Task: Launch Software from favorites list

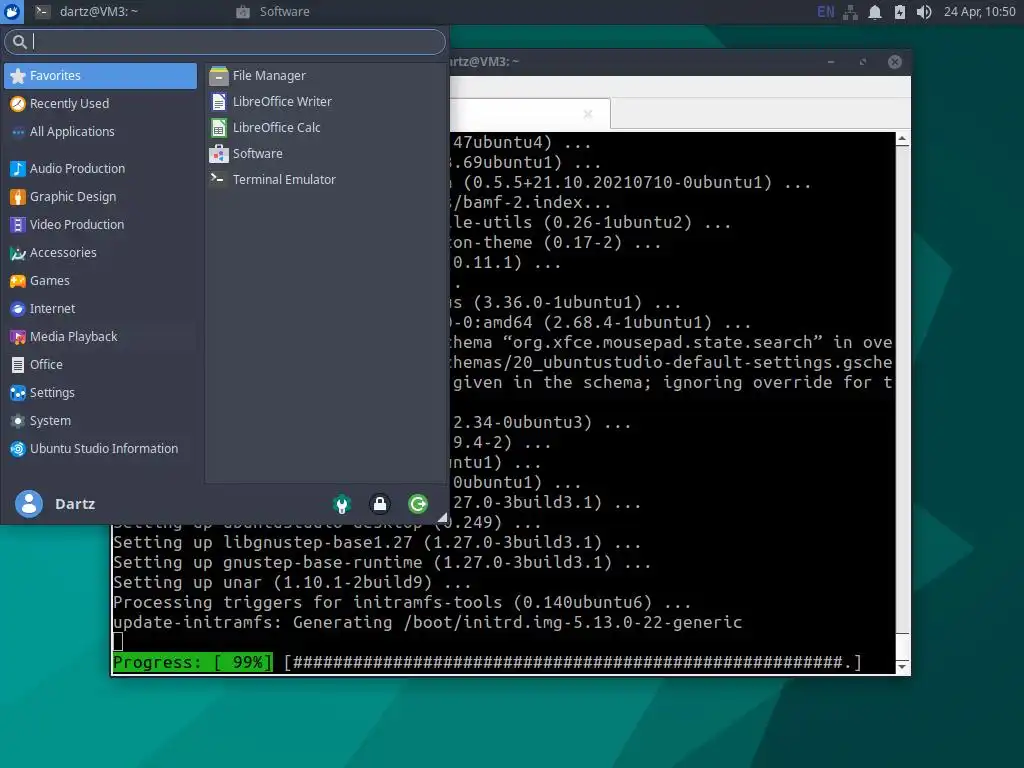Action: click(326, 154)
